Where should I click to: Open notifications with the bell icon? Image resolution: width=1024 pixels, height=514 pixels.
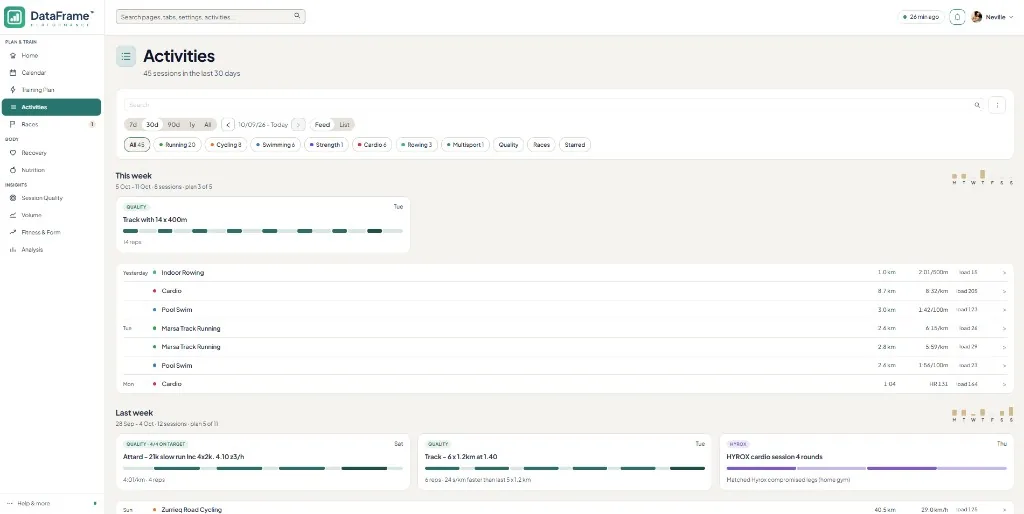957,17
